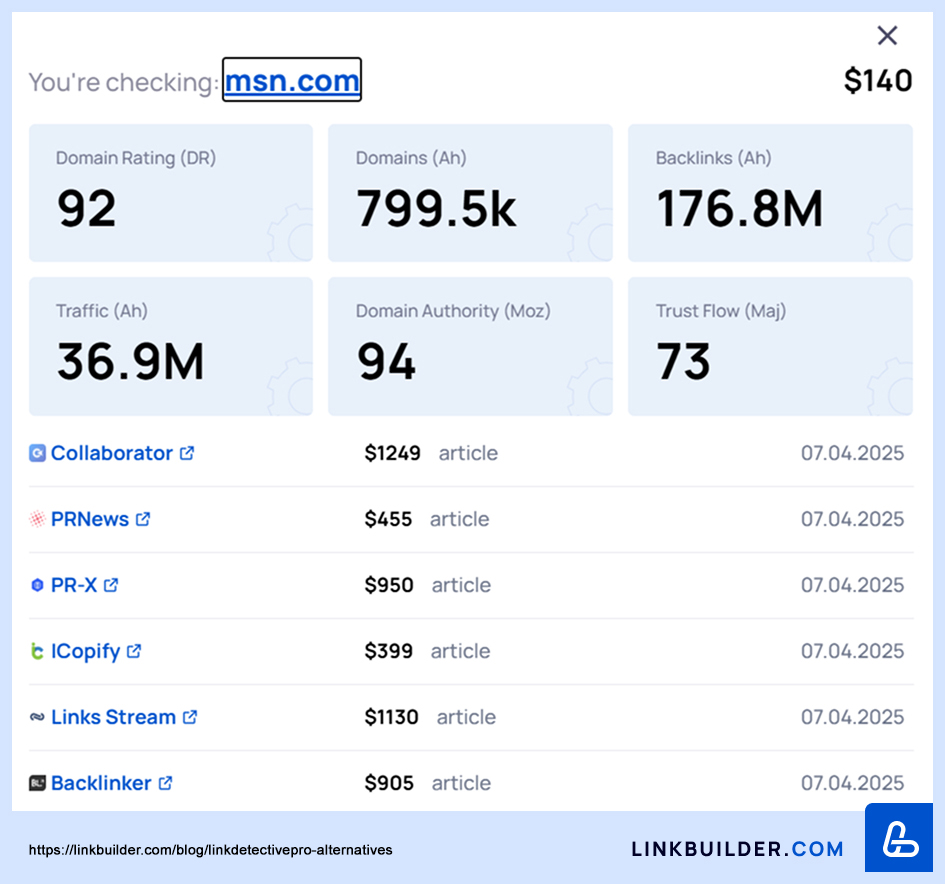Select the Domain Rating (DR) card
Viewport: 945px width, 884px height.
click(x=170, y=193)
